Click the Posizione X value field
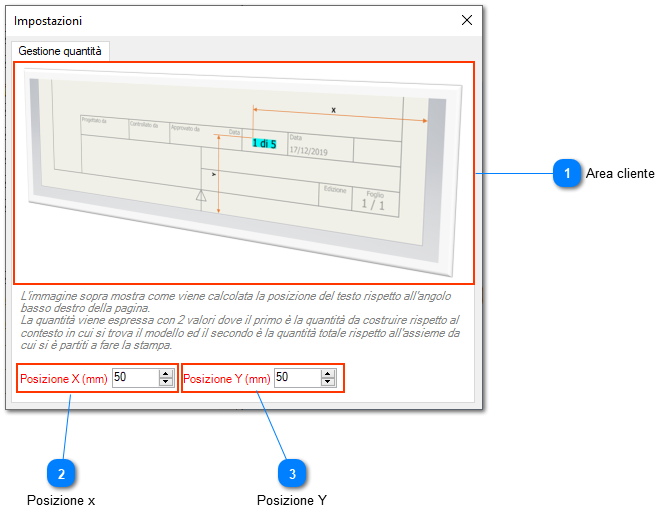671x524 pixels. click(136, 378)
